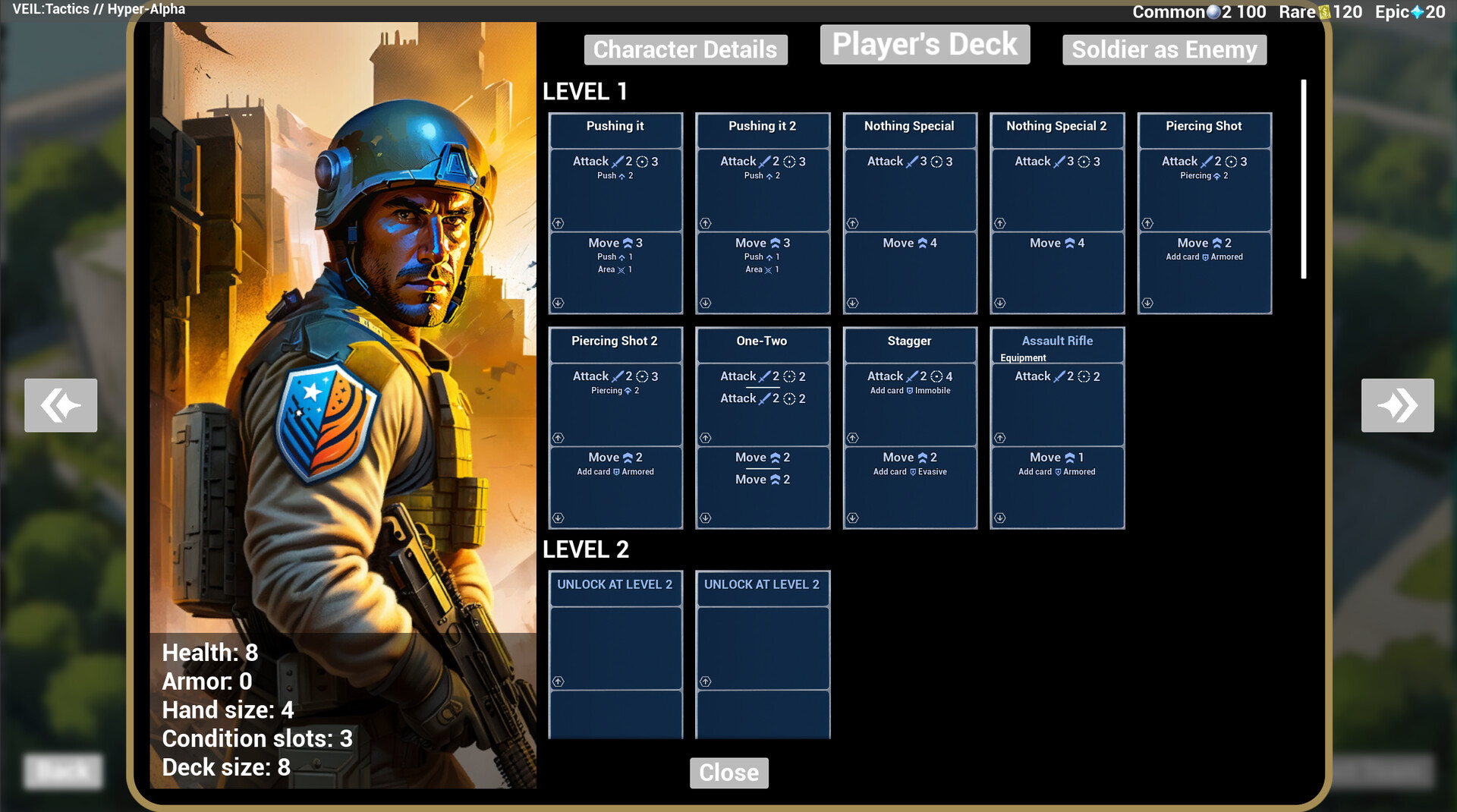Click the targeting reticle icon on One-Two's attack
Image resolution: width=1457 pixels, height=812 pixels.
(x=789, y=376)
